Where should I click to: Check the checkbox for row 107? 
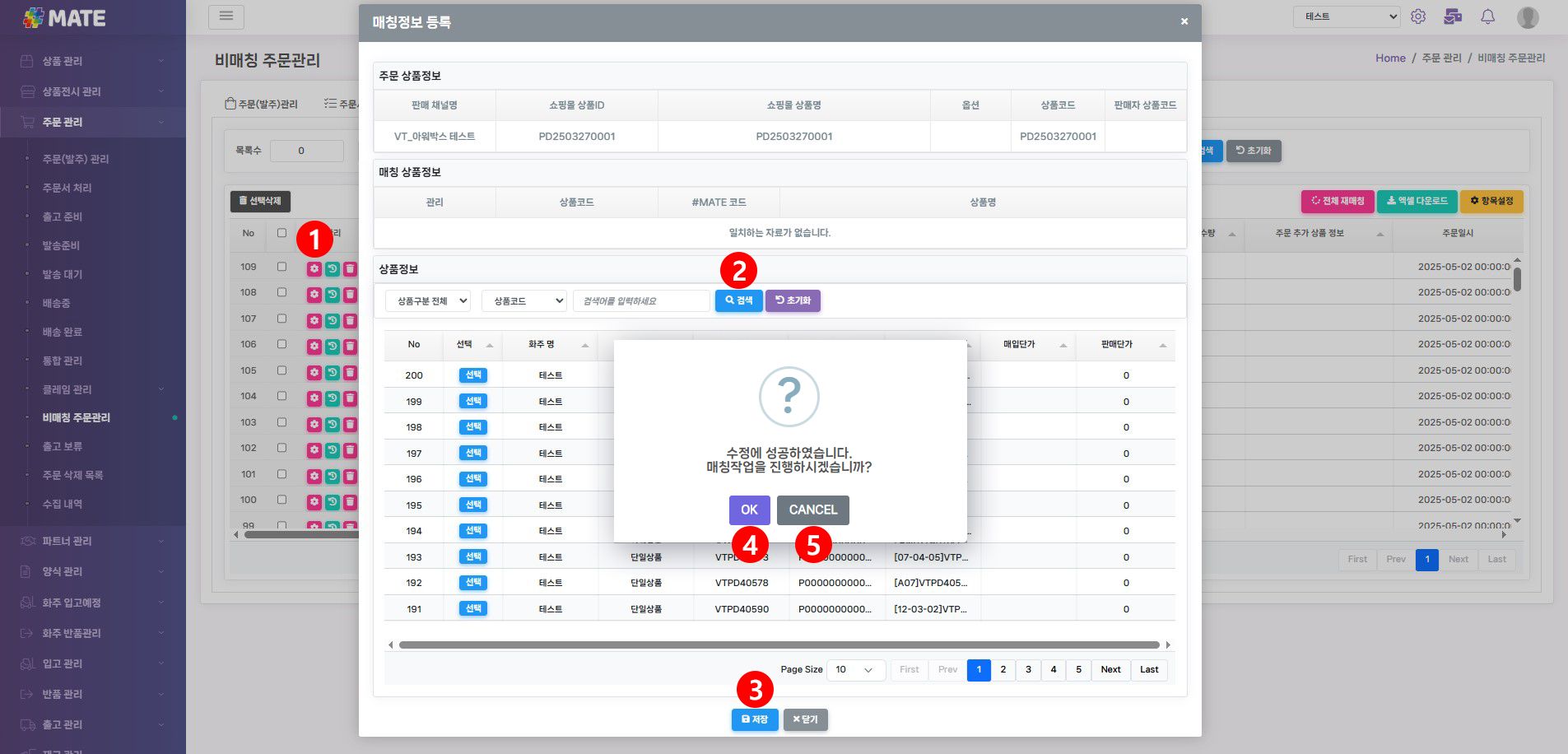[x=281, y=319]
